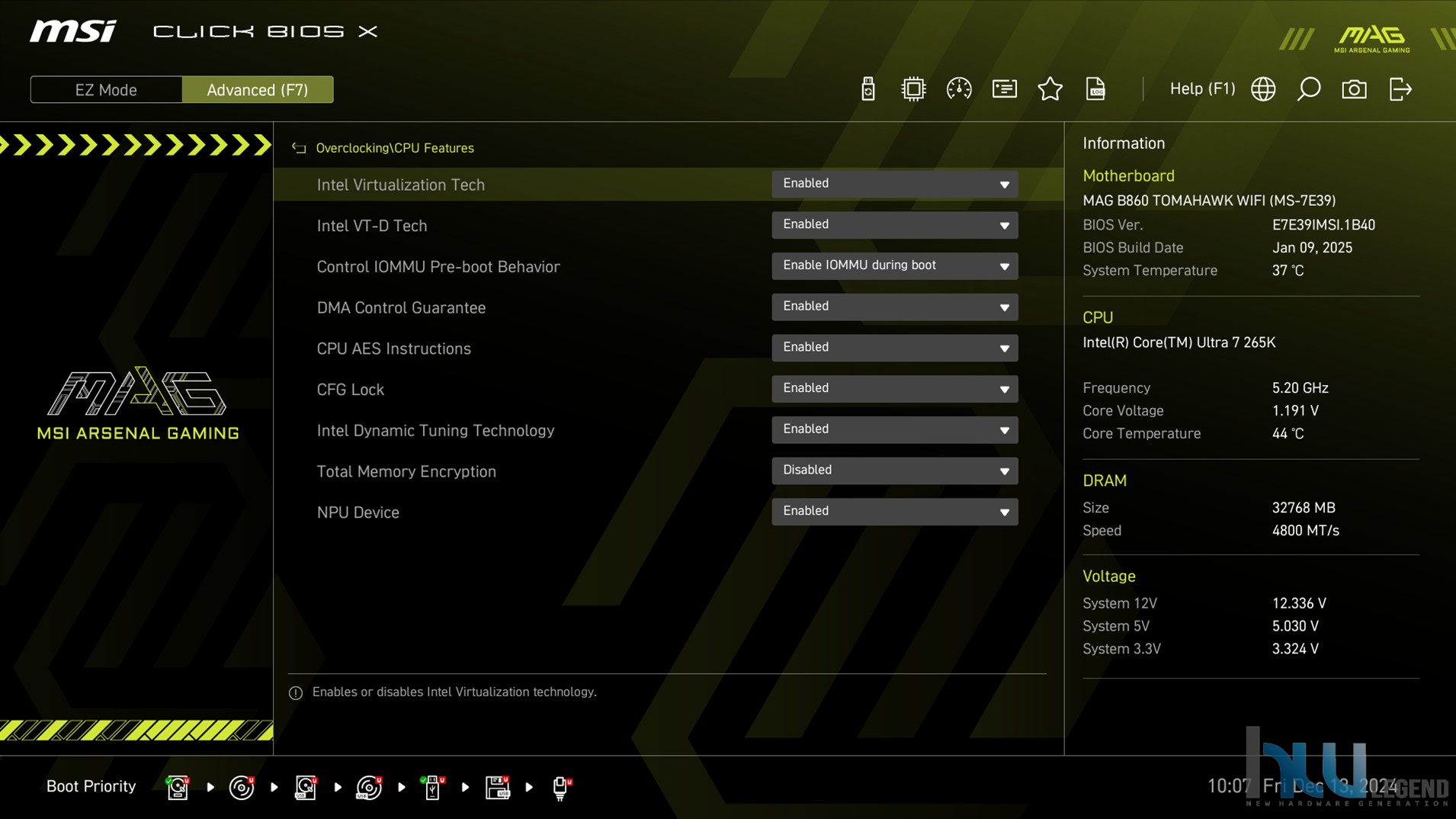Click the info icon beside the help description

tap(296, 692)
